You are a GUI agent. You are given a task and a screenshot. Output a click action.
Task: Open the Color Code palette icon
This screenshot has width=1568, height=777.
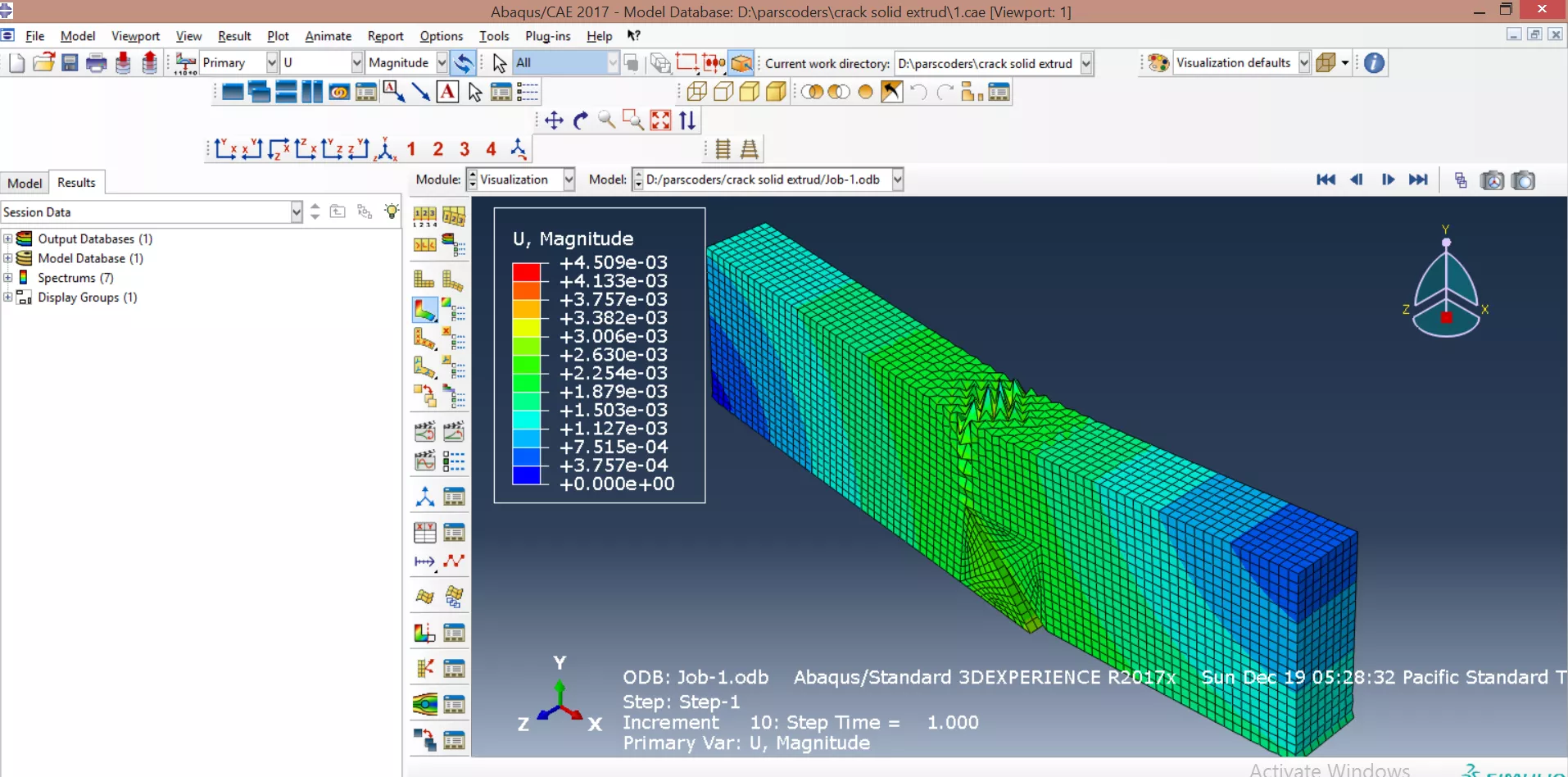[1158, 63]
